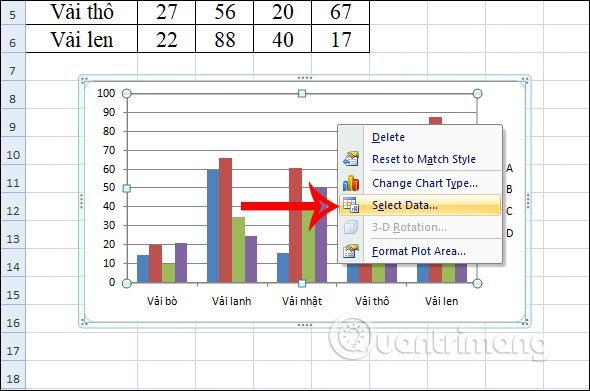The width and height of the screenshot is (590, 391).
Task: Click the cell with value 27
Action: 167,12
